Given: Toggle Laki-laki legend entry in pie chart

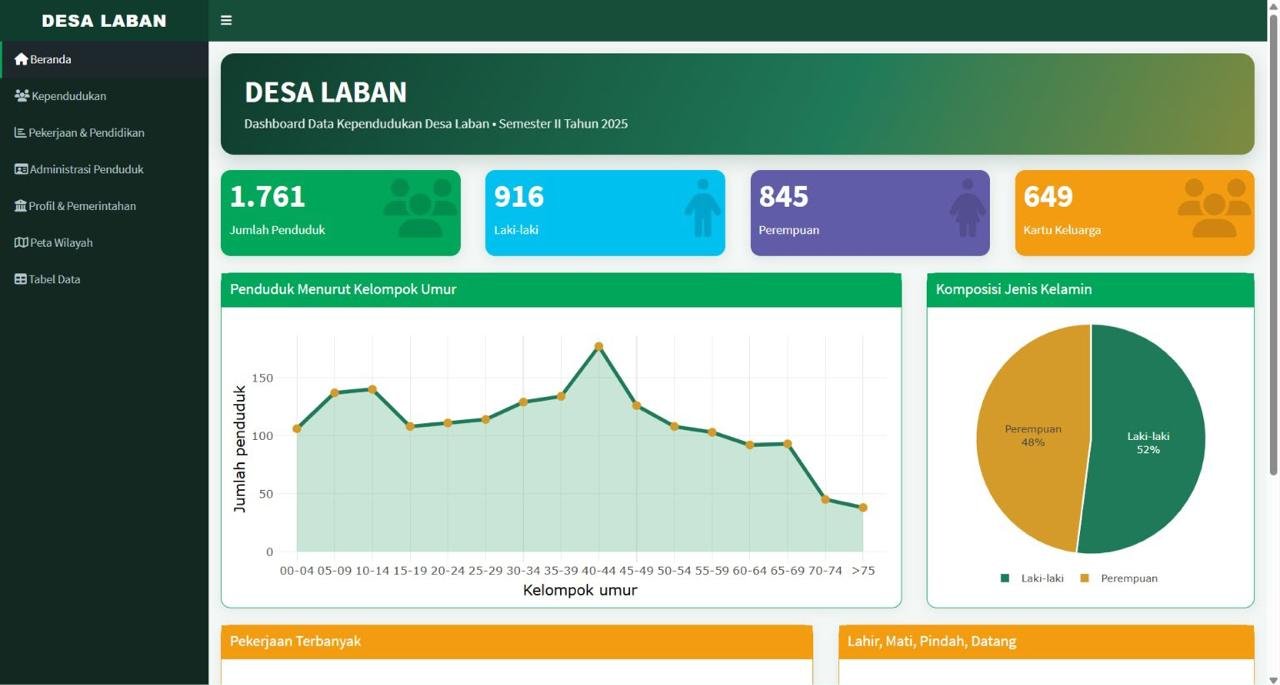Looking at the screenshot, I should tap(1032, 578).
